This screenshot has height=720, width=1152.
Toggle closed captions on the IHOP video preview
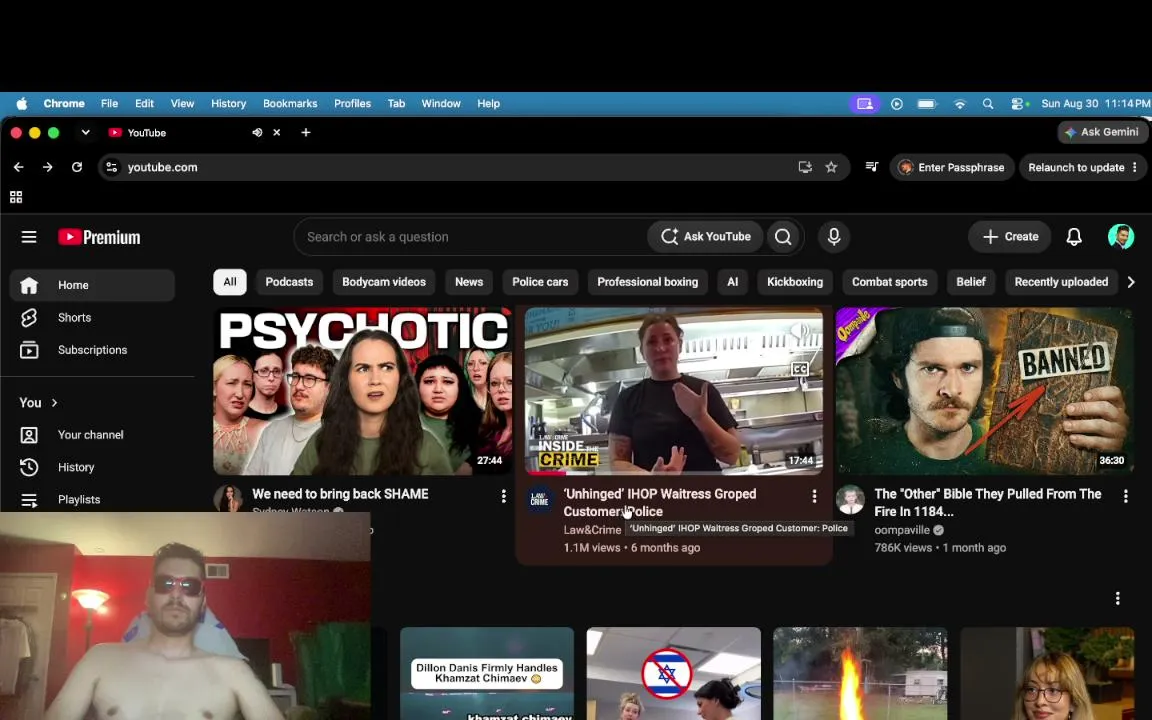coord(799,369)
